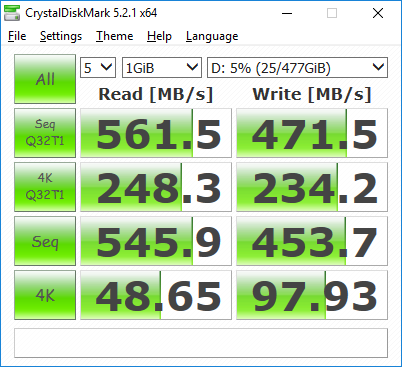
Task: Run all benchmarks with the All button
Action: [x=45, y=79]
